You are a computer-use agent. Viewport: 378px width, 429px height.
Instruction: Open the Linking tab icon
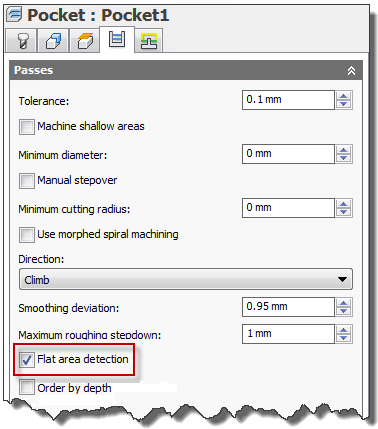pyautogui.click(x=149, y=41)
